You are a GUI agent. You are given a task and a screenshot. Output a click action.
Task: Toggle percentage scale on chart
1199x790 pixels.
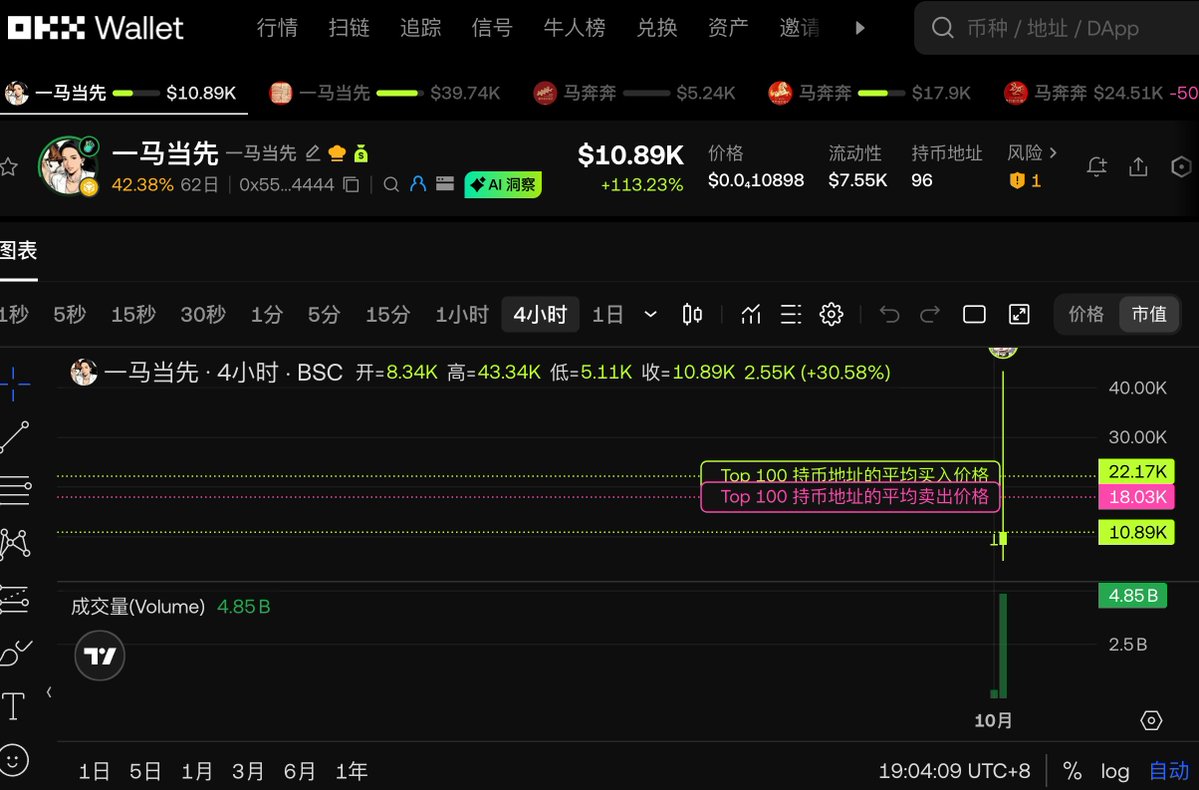[x=1072, y=771]
